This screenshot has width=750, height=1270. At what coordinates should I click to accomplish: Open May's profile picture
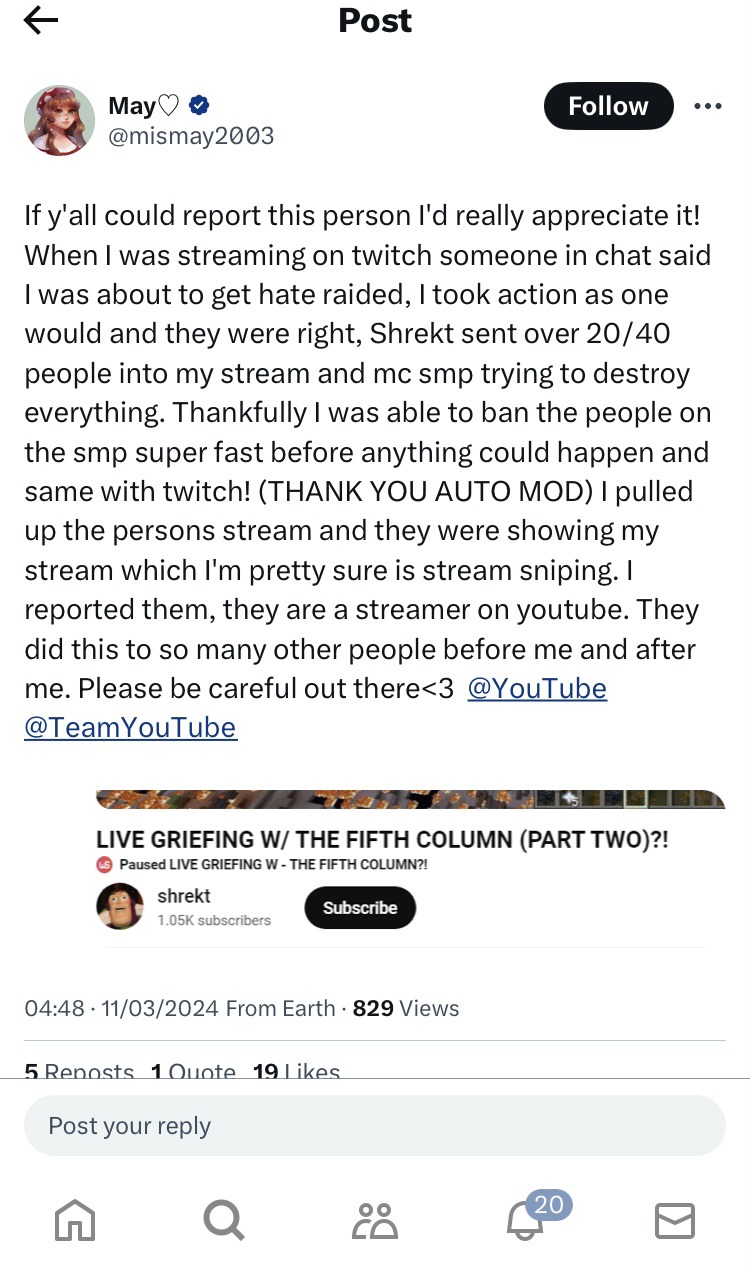pyautogui.click(x=59, y=120)
